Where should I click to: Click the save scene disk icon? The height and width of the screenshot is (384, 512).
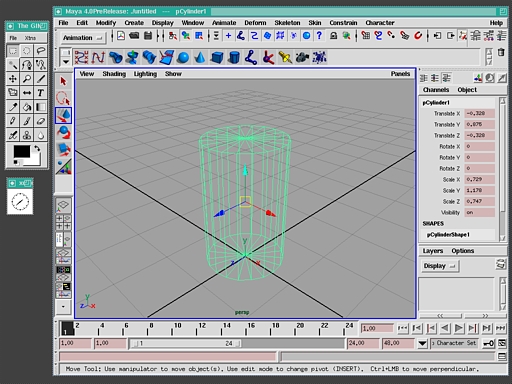pos(148,36)
